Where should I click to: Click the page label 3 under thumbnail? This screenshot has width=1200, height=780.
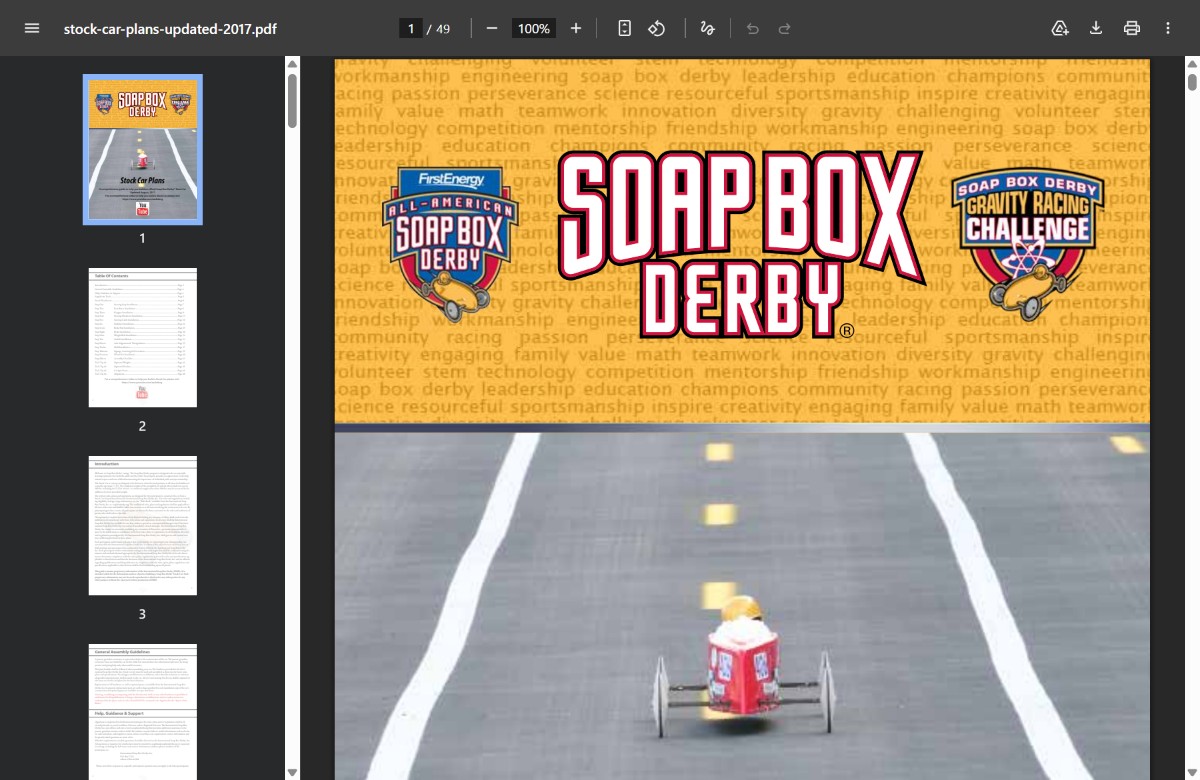coord(142,614)
